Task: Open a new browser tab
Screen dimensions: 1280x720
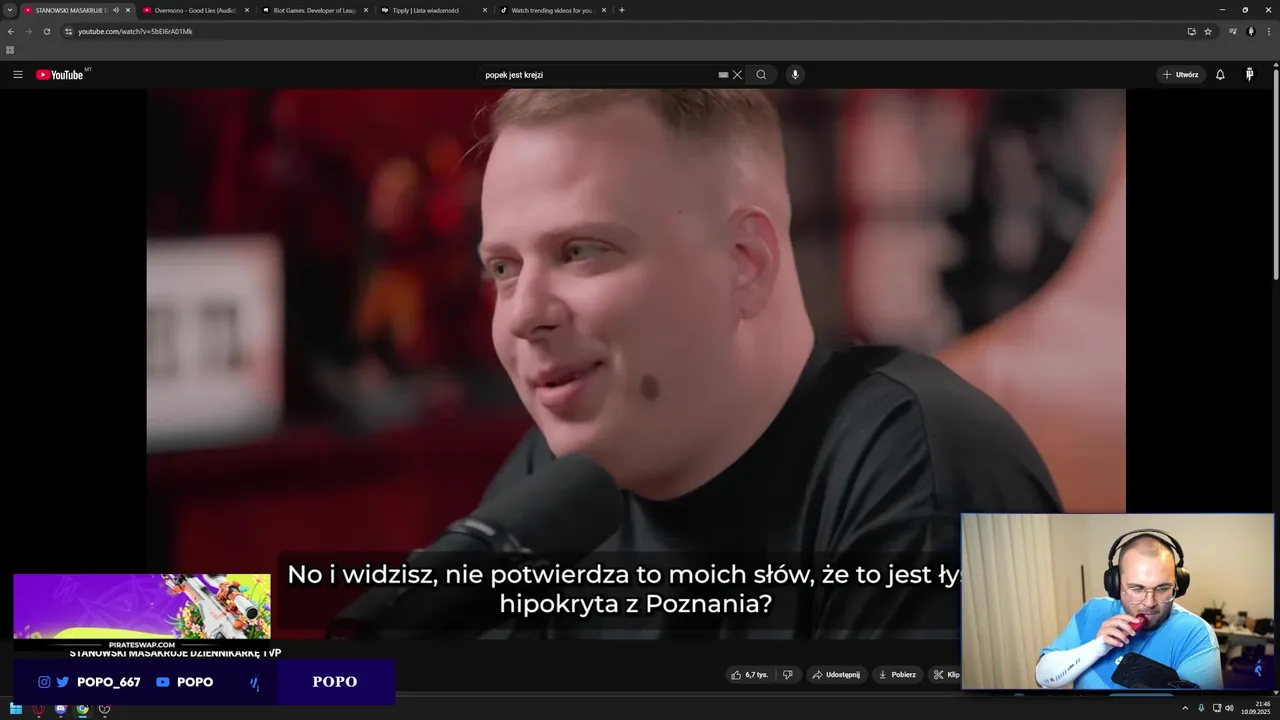Action: (622, 10)
